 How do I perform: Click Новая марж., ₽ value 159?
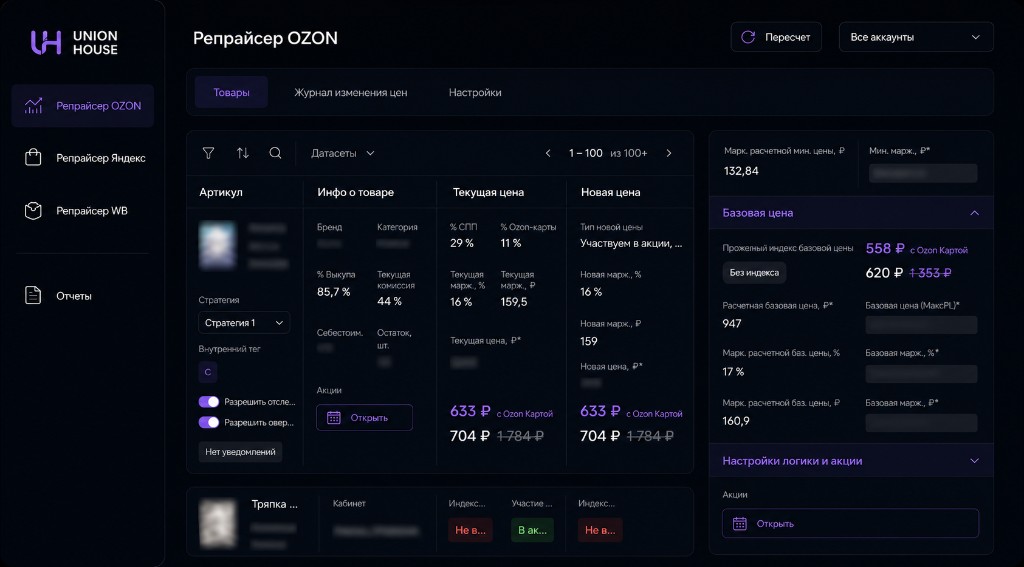point(588,341)
